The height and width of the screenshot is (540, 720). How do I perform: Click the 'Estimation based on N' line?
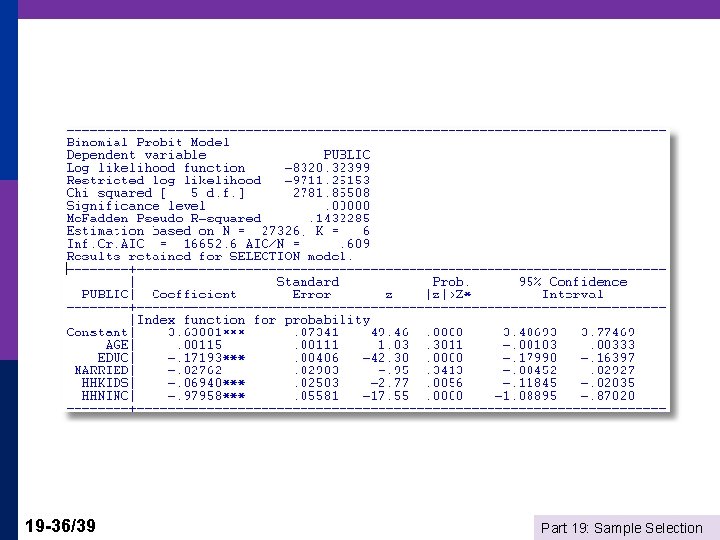(x=218, y=231)
